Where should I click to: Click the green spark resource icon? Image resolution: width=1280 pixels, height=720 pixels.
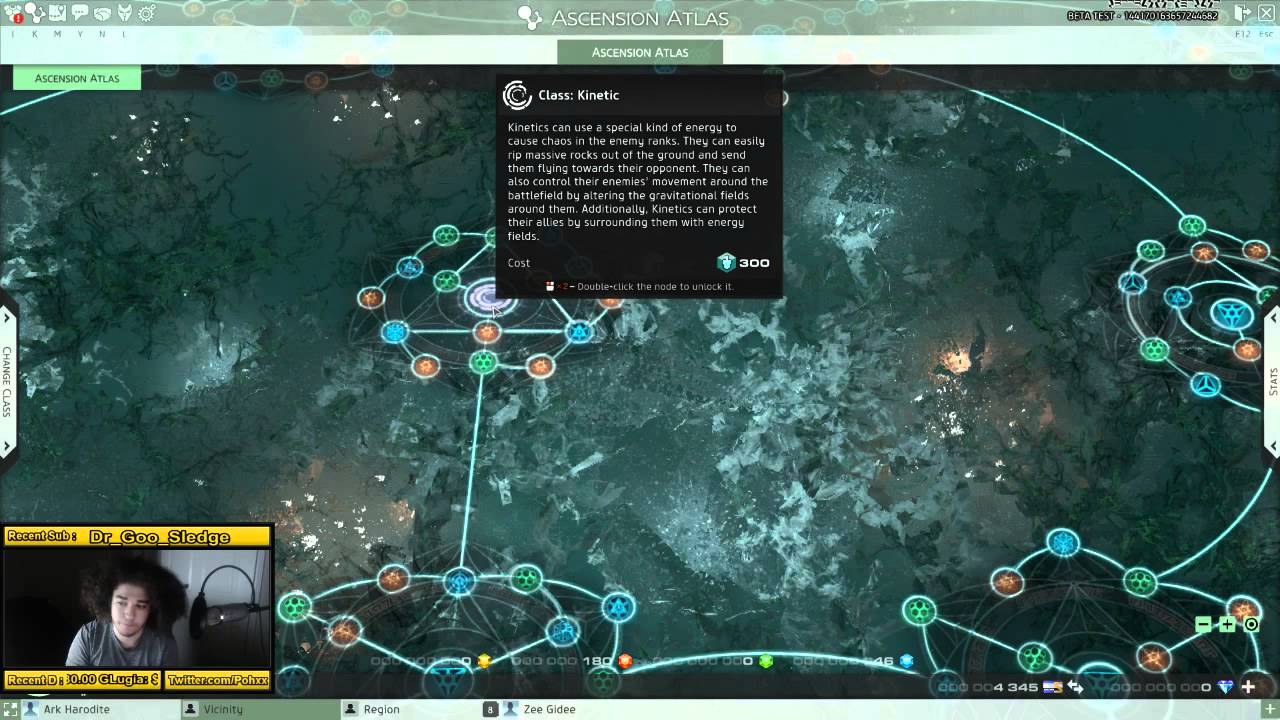pos(766,661)
